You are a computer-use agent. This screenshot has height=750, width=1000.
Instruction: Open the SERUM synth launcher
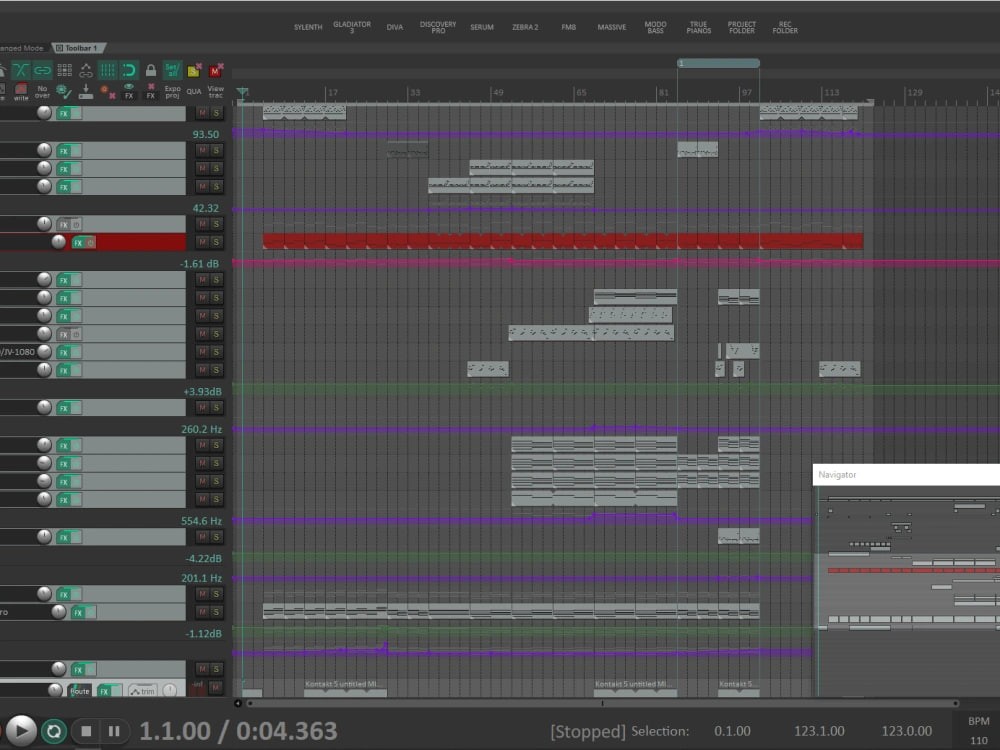(x=482, y=27)
